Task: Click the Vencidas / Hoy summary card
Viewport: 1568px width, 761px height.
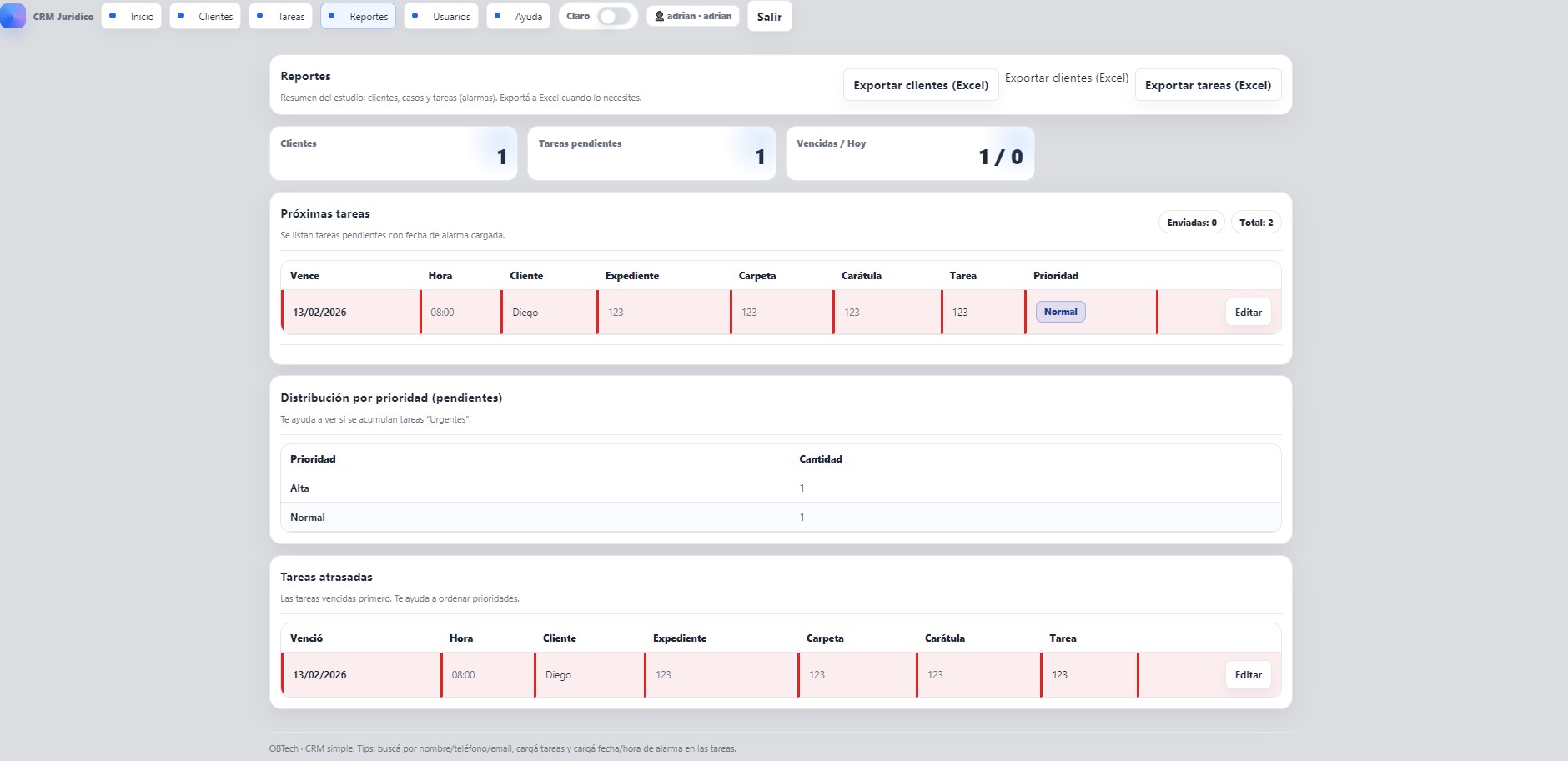Action: (x=910, y=153)
